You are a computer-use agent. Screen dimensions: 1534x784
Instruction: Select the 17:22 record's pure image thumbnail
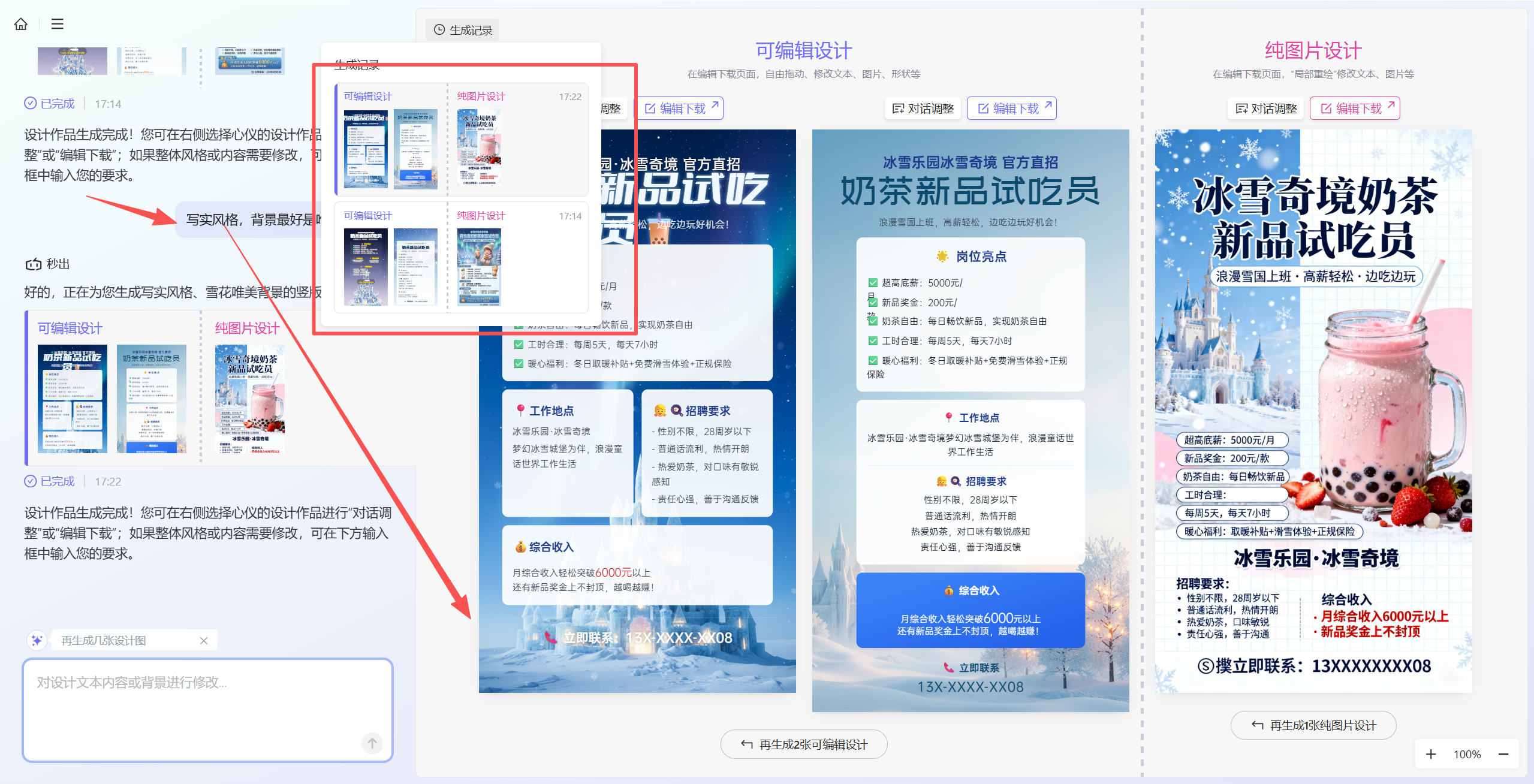click(x=479, y=147)
